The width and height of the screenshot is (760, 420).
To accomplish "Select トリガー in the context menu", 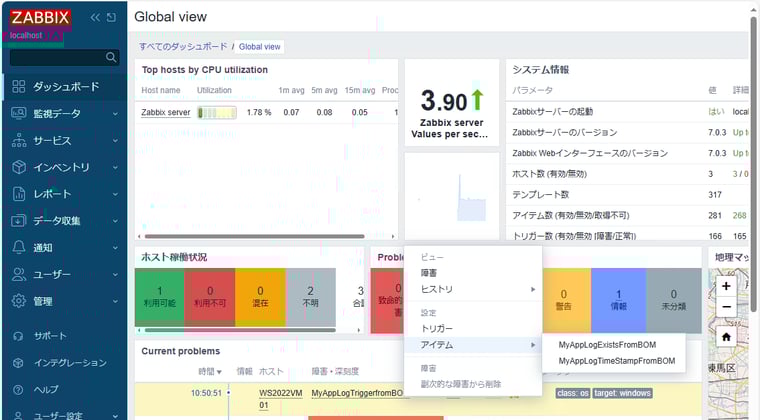I will point(473,328).
